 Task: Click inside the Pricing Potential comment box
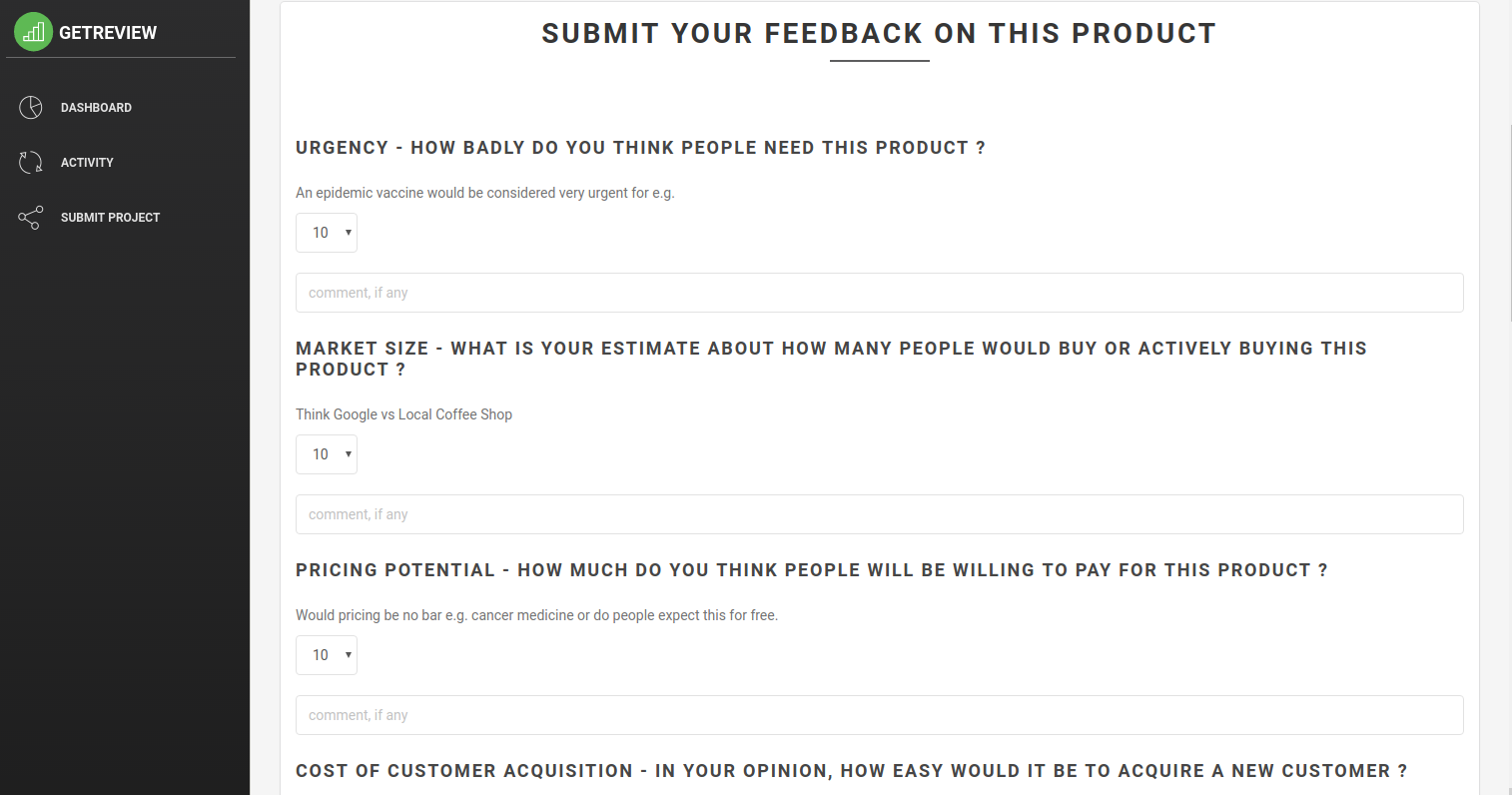(x=879, y=714)
